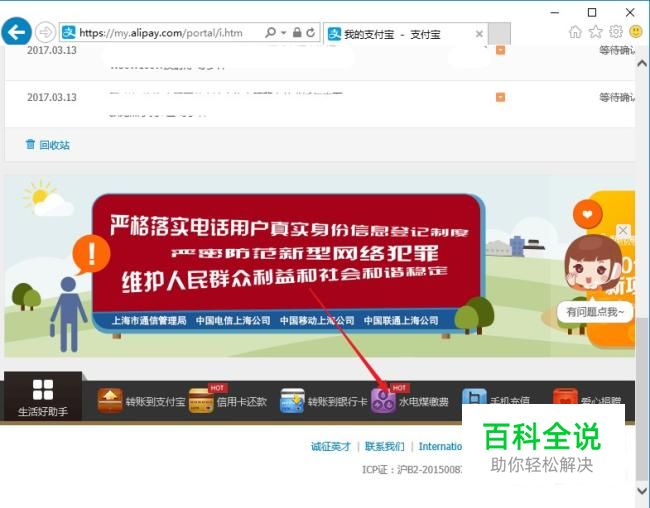Click the first row date 2017.03.13
650x508 pixels.
[x=52, y=50]
